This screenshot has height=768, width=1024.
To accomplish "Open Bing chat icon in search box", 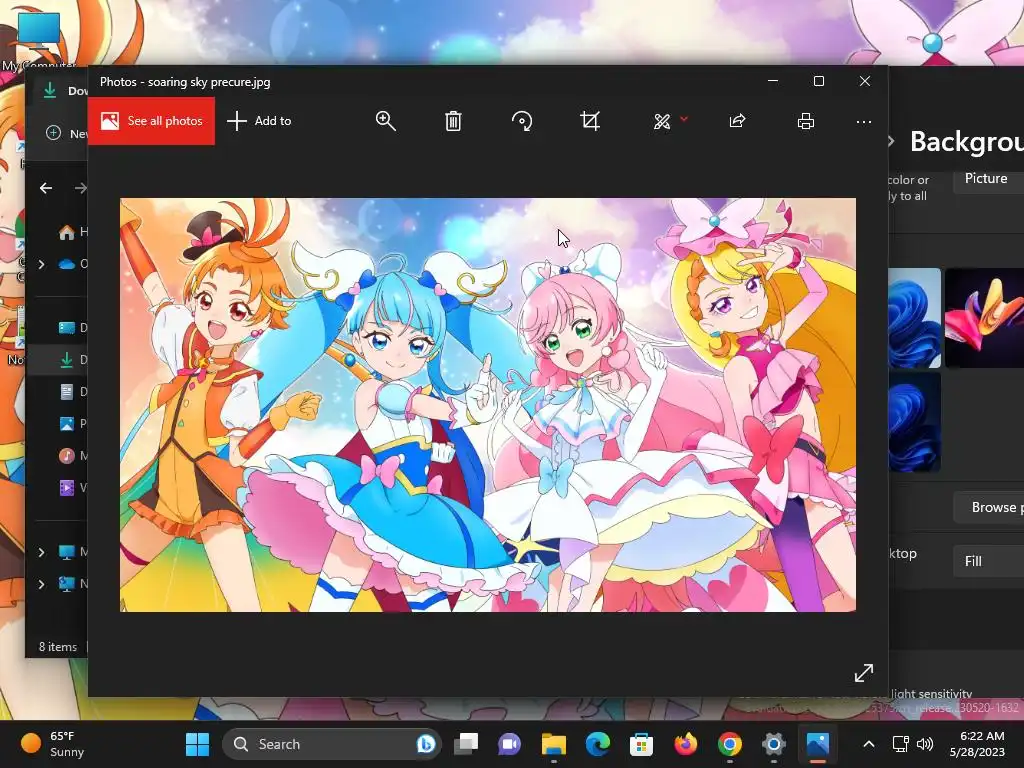I will (426, 744).
